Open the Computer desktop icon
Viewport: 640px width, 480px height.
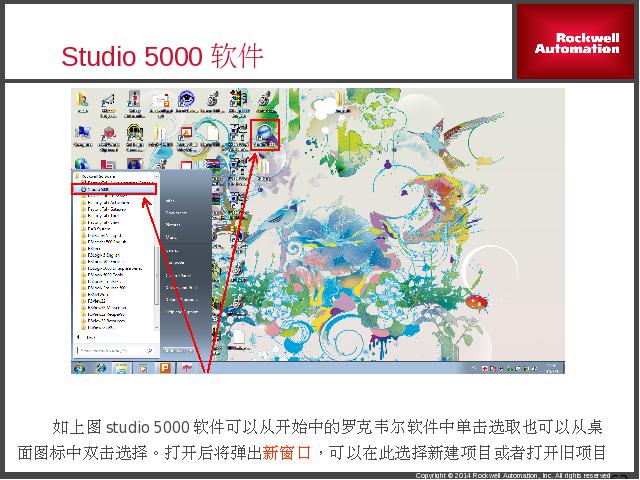(x=83, y=136)
